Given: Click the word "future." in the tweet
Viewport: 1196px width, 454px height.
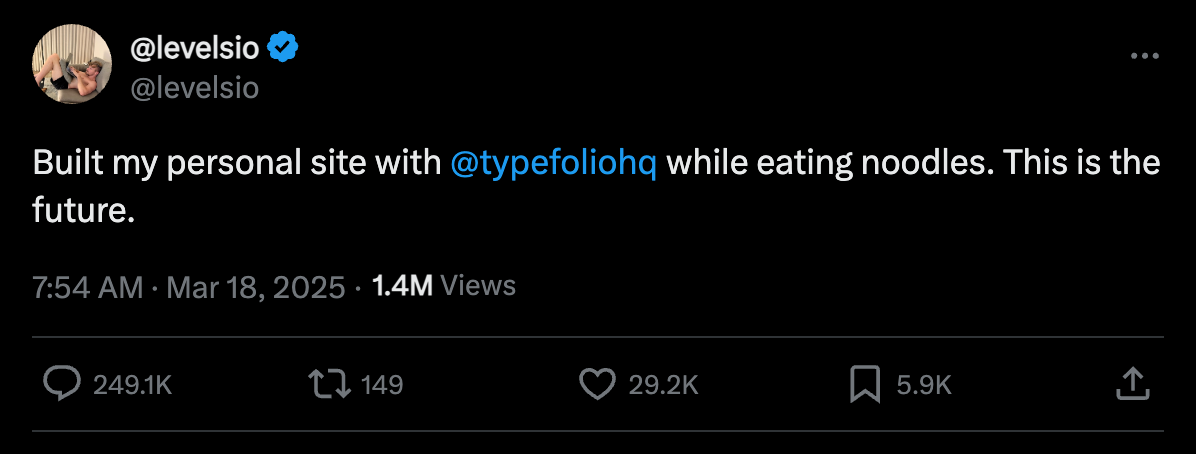Looking at the screenshot, I should tap(84, 211).
